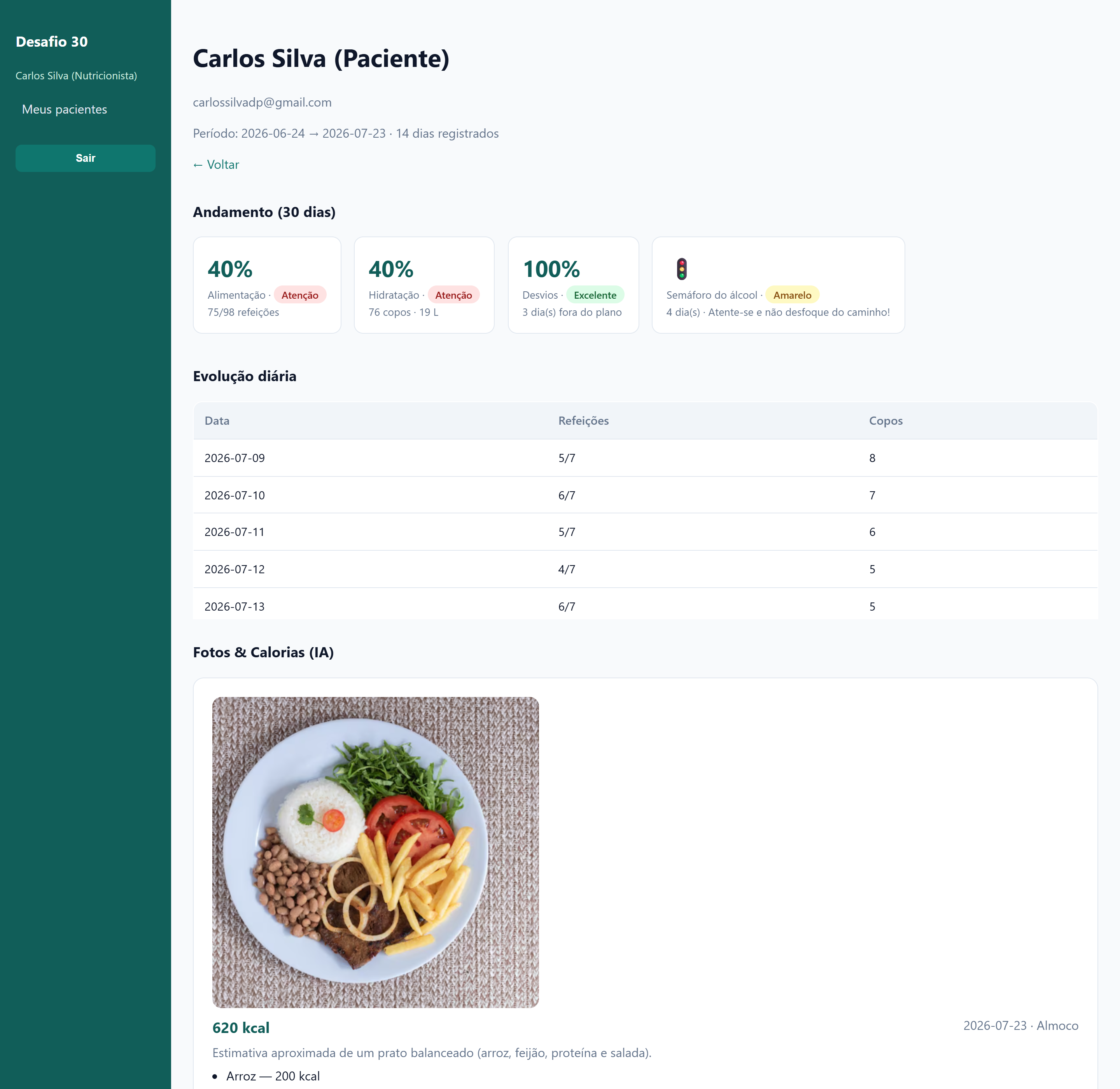The height and width of the screenshot is (1089, 1120).
Task: Click the 3 dia(s) fora do plano text
Action: [571, 312]
